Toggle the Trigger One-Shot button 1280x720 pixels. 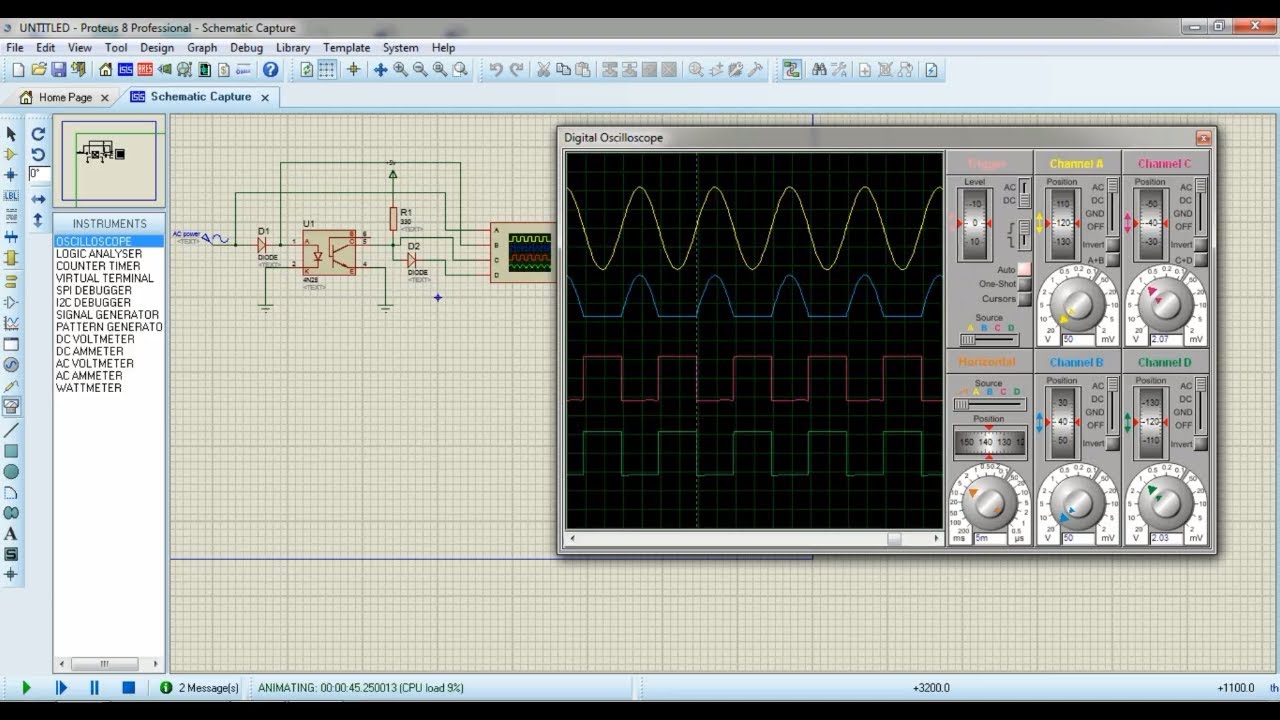pos(1024,285)
